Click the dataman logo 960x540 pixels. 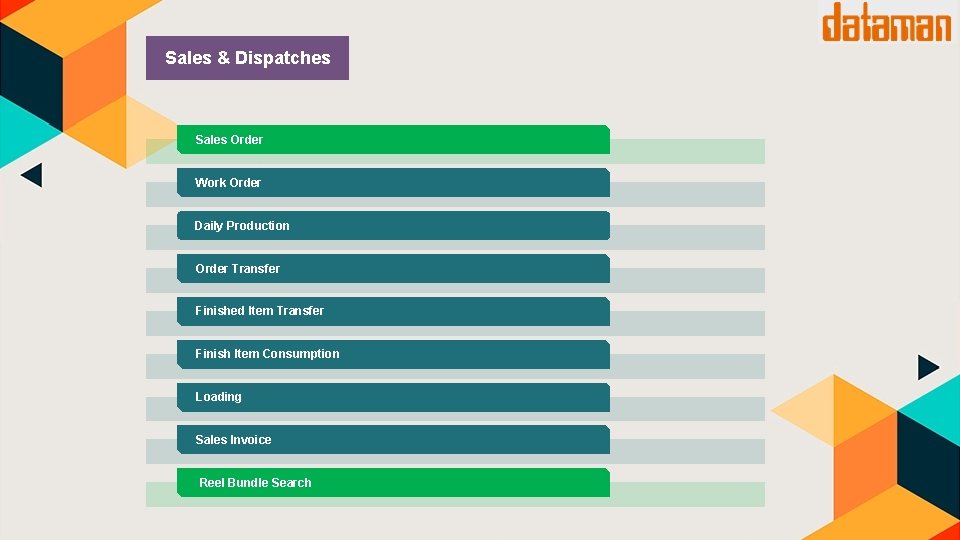tap(886, 22)
